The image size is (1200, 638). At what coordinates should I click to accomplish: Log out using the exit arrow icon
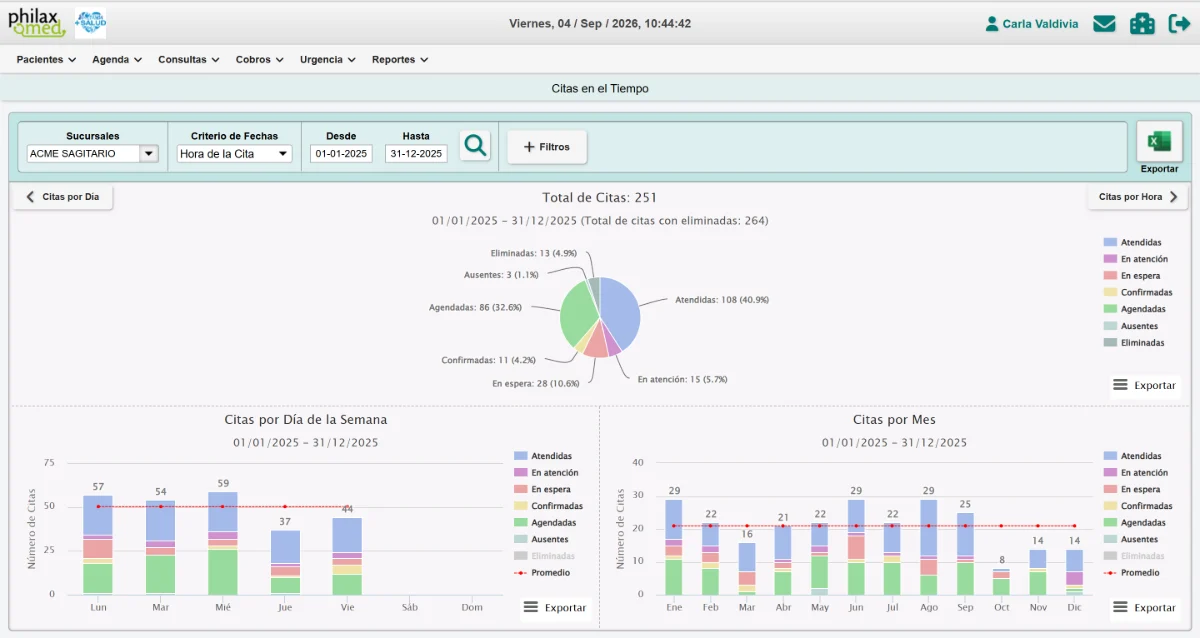click(1179, 24)
